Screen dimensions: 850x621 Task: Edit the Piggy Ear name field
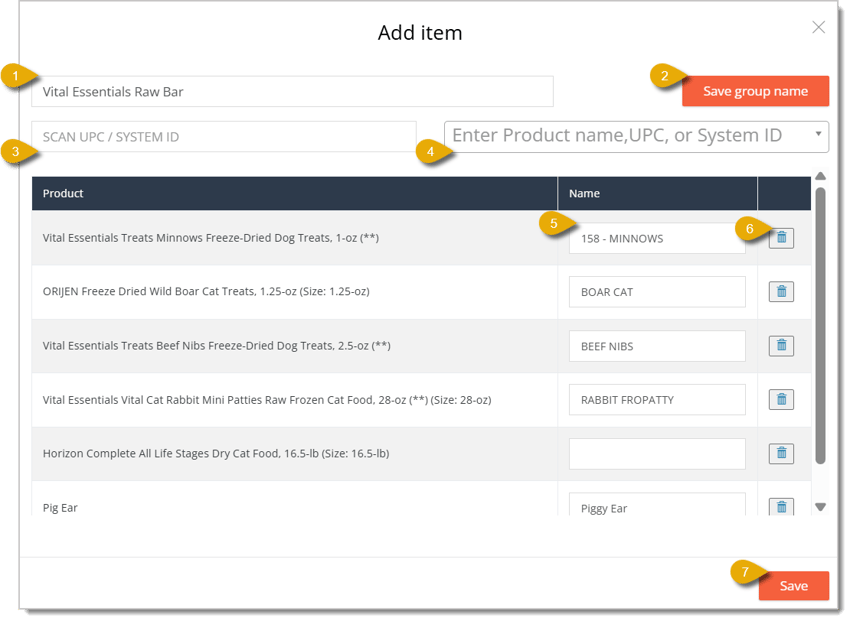[x=657, y=504]
